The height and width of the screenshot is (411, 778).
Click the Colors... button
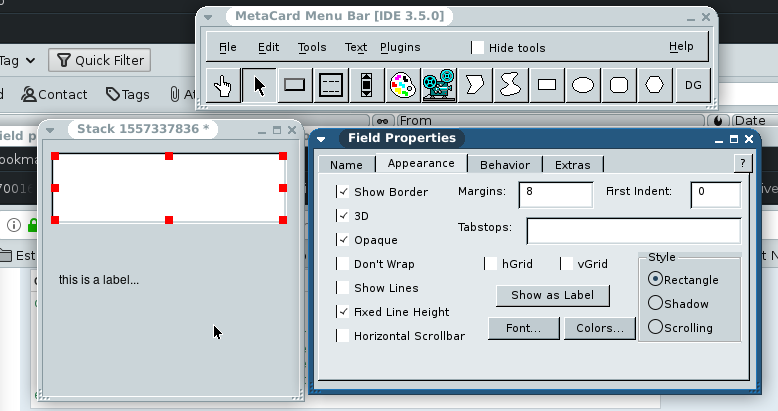(600, 329)
